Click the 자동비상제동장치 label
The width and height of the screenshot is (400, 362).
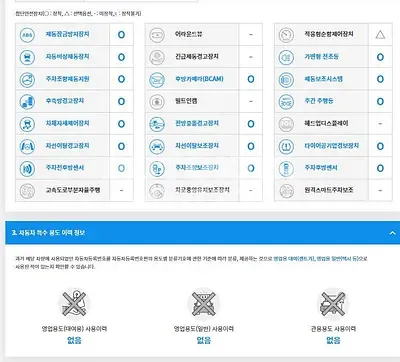(68, 57)
